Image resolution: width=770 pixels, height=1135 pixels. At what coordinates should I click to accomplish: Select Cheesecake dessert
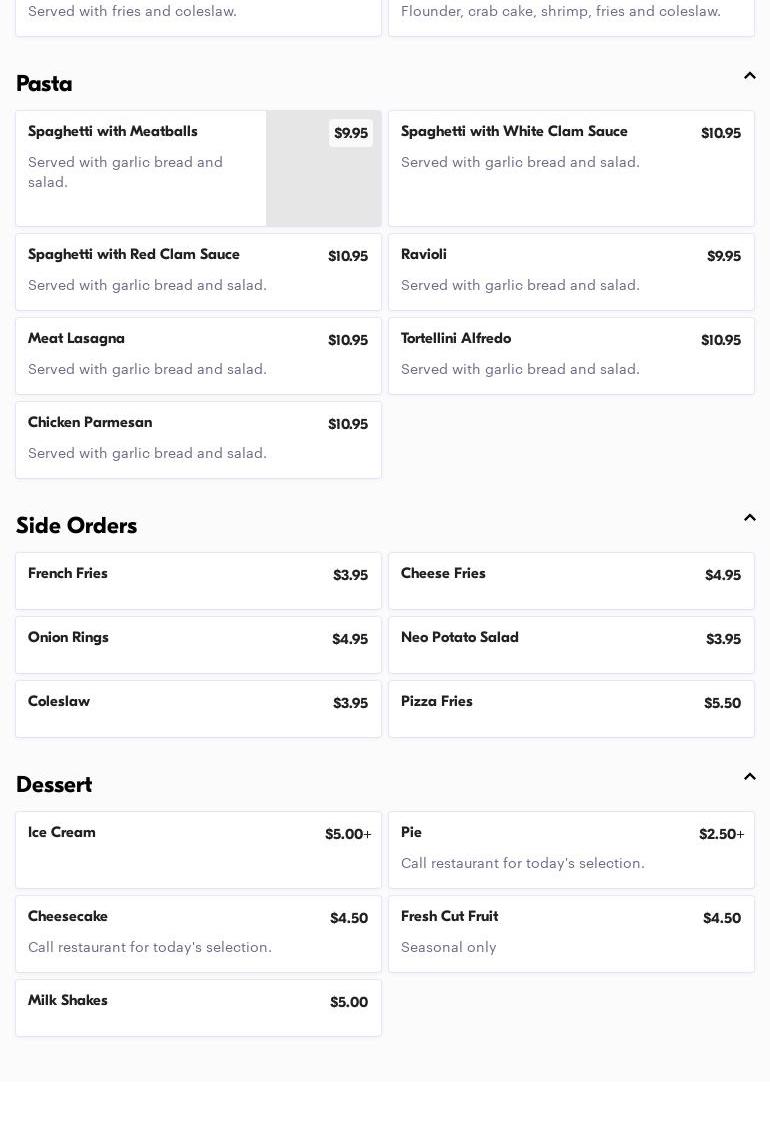pyautogui.click(x=198, y=933)
